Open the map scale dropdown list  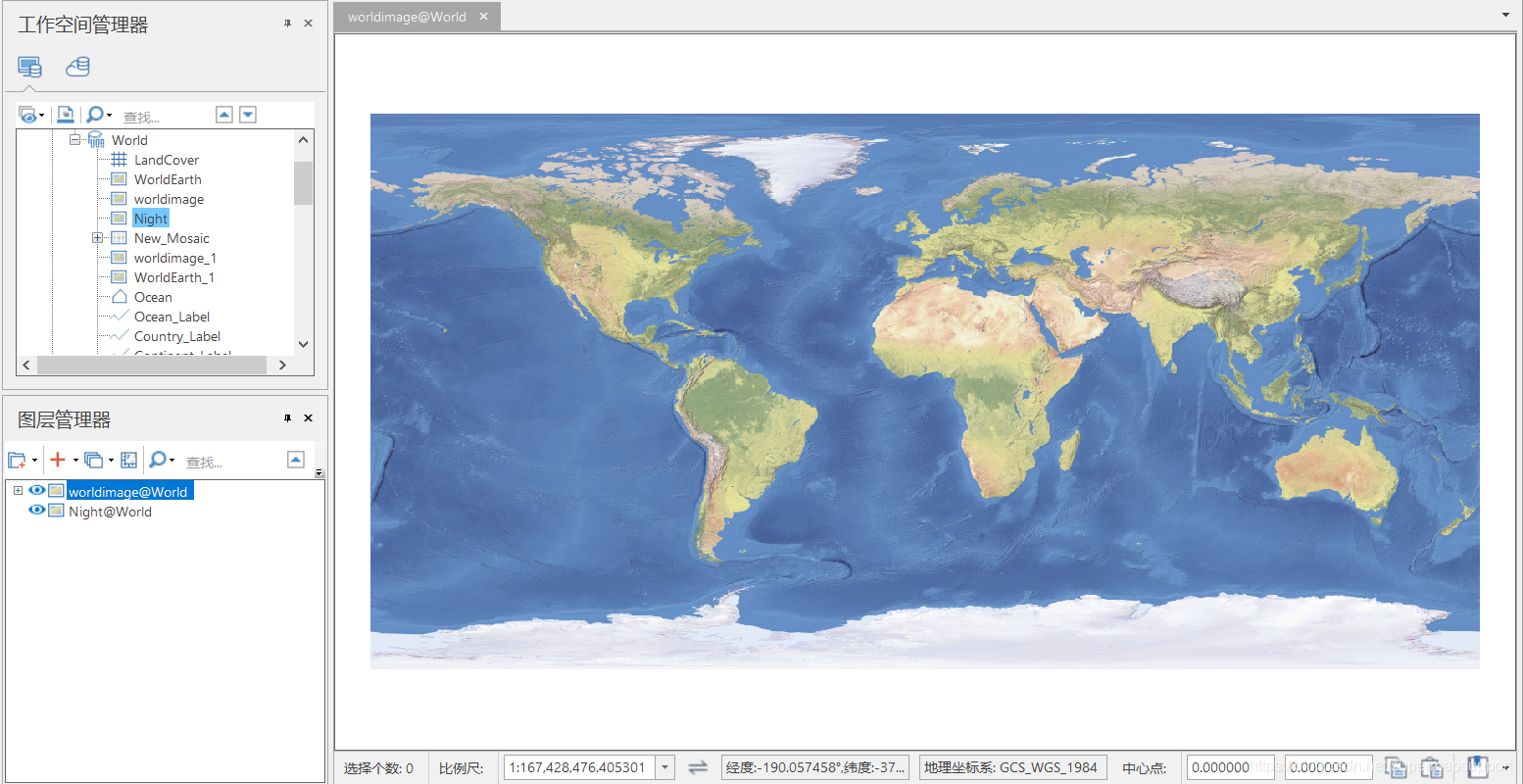click(x=665, y=767)
